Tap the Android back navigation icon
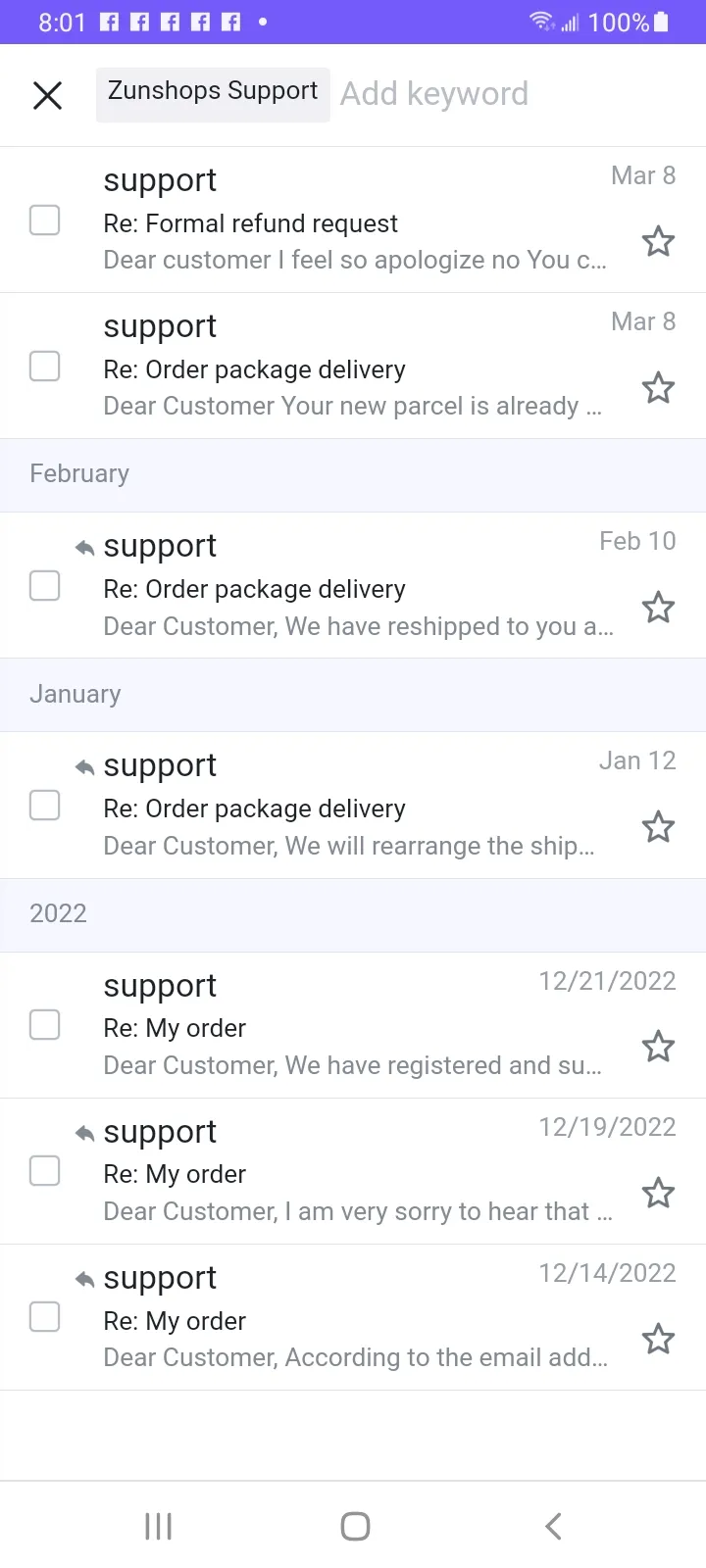This screenshot has width=706, height=1568. [x=553, y=1526]
